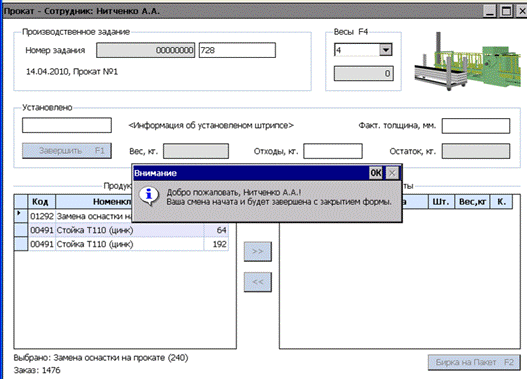This screenshot has height=379, width=527.
Task: Click the Установлено barcode input field
Action: tap(67, 125)
